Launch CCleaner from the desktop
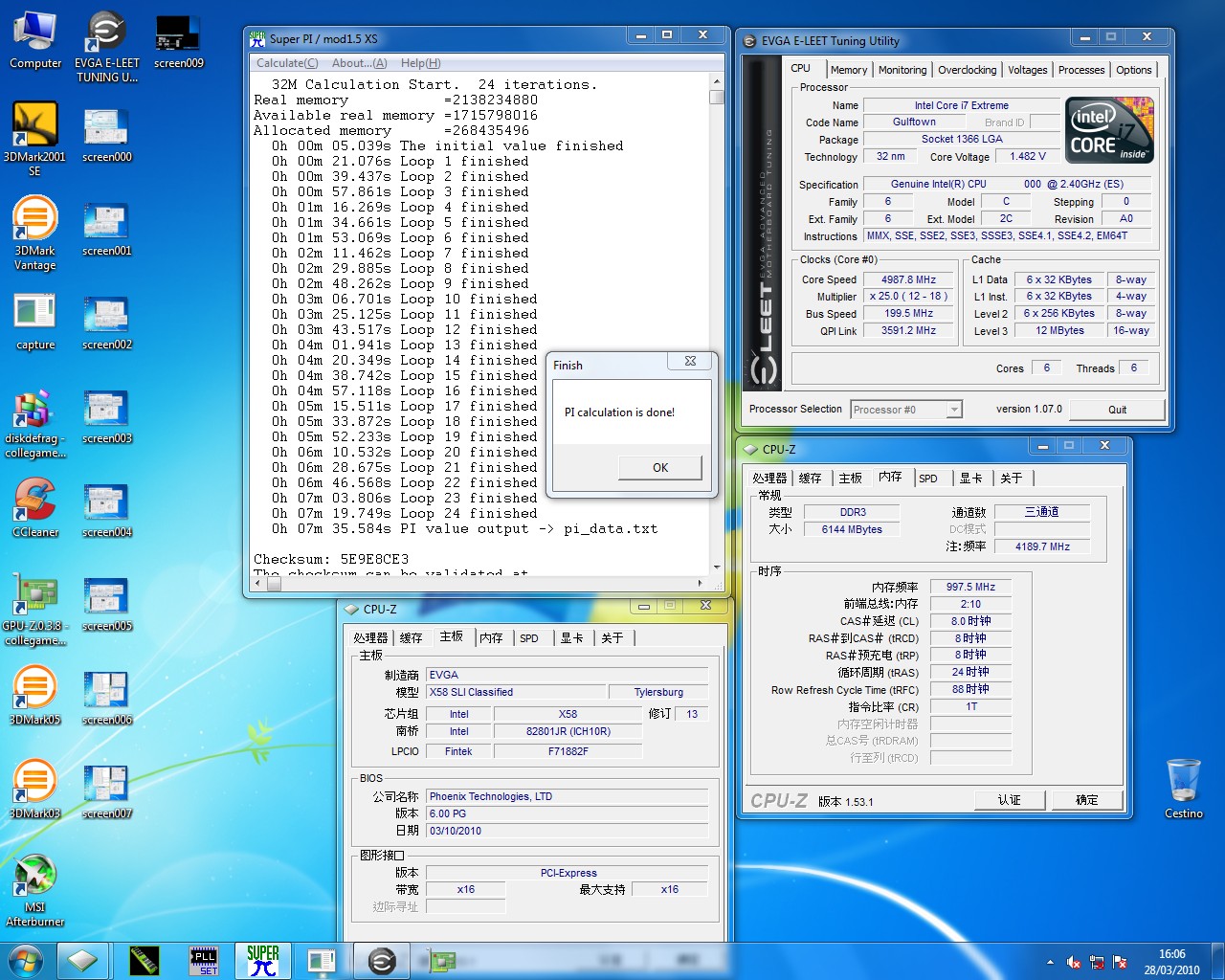Screen dimensions: 1225x980 [x=35, y=507]
